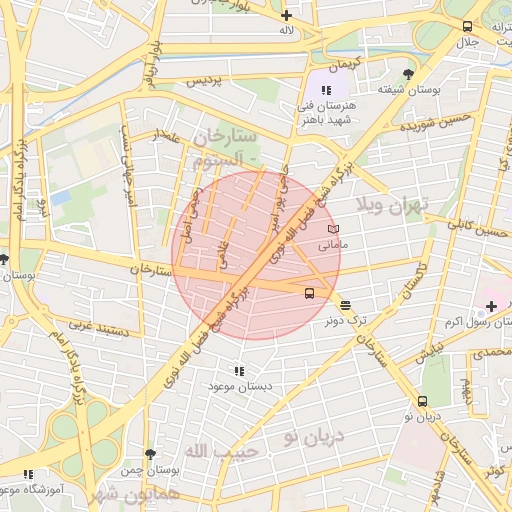The height and width of the screenshot is (512, 512).
Task: Click the حسین شوریده street label
Action: click(x=435, y=122)
